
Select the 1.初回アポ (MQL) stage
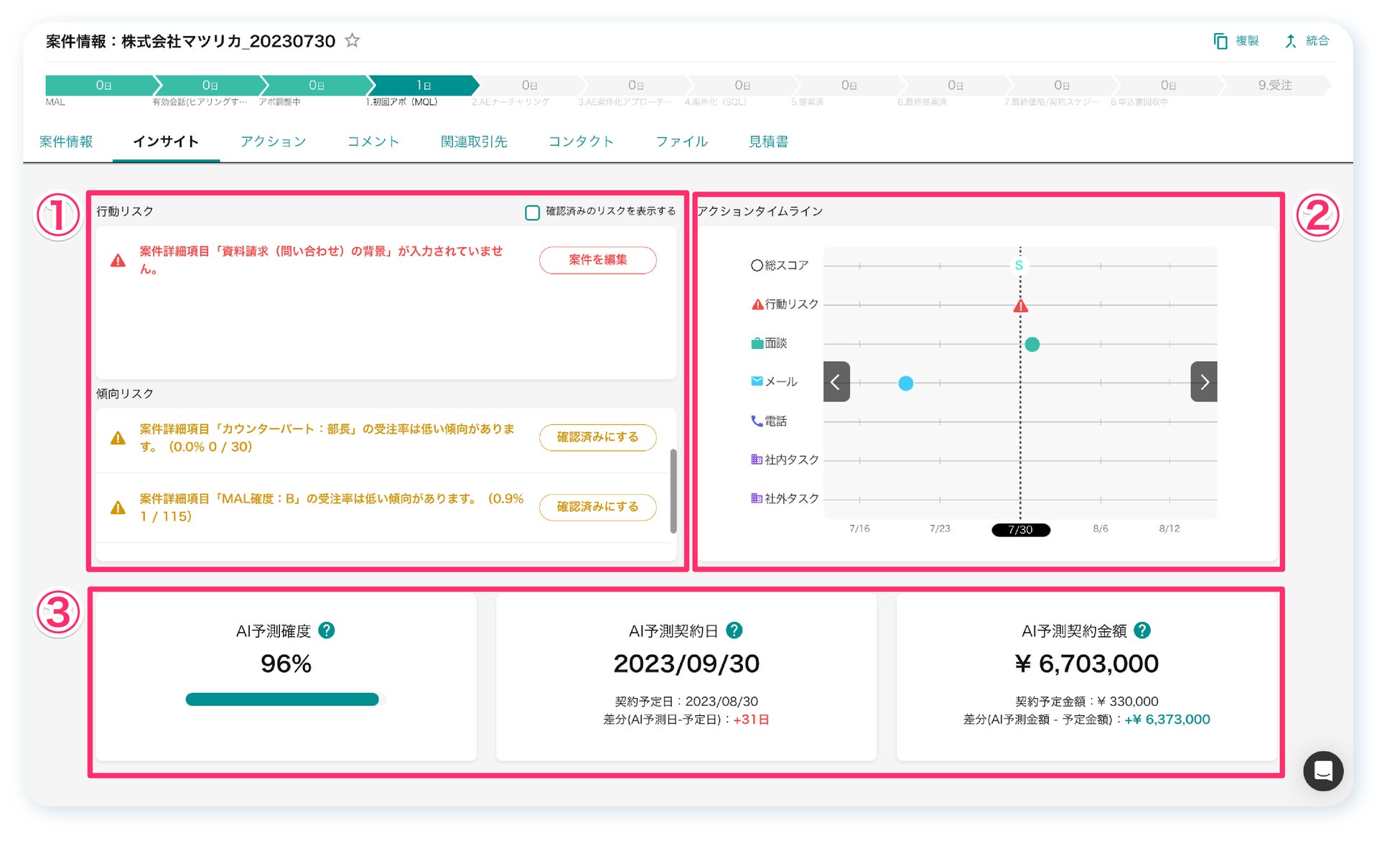tap(422, 85)
